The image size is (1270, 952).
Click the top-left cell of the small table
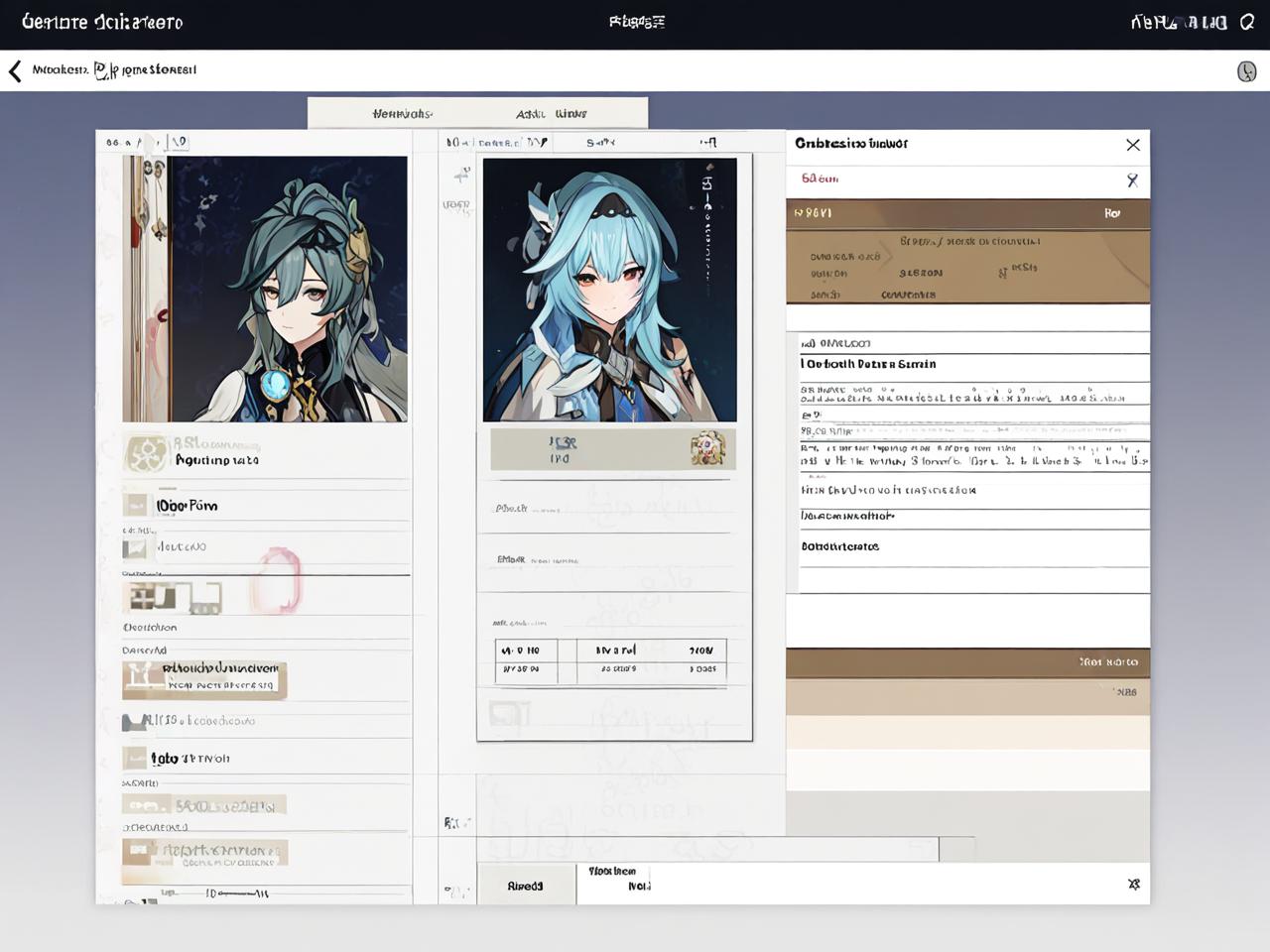(526, 651)
